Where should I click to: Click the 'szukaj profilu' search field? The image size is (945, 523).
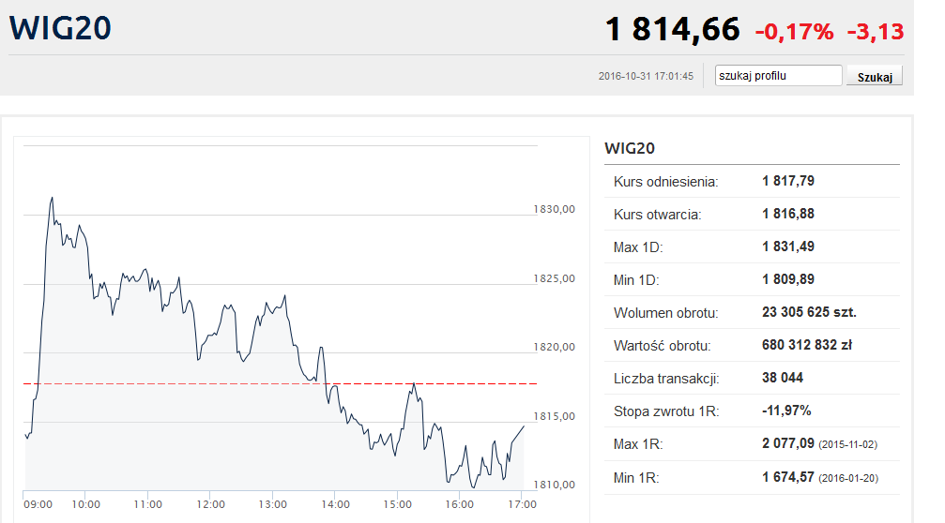[x=778, y=76]
